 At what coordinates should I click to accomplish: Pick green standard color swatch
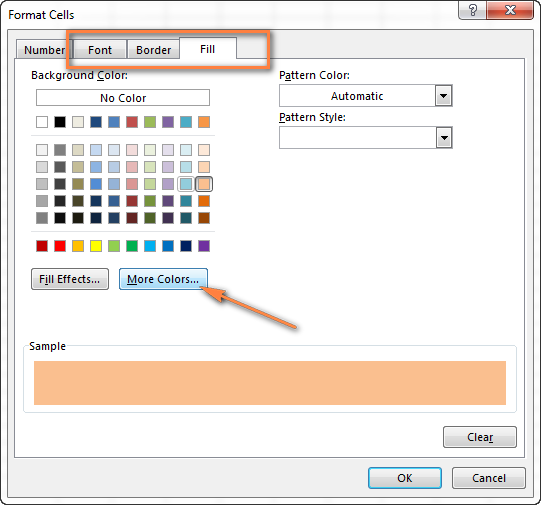[x=132, y=246]
